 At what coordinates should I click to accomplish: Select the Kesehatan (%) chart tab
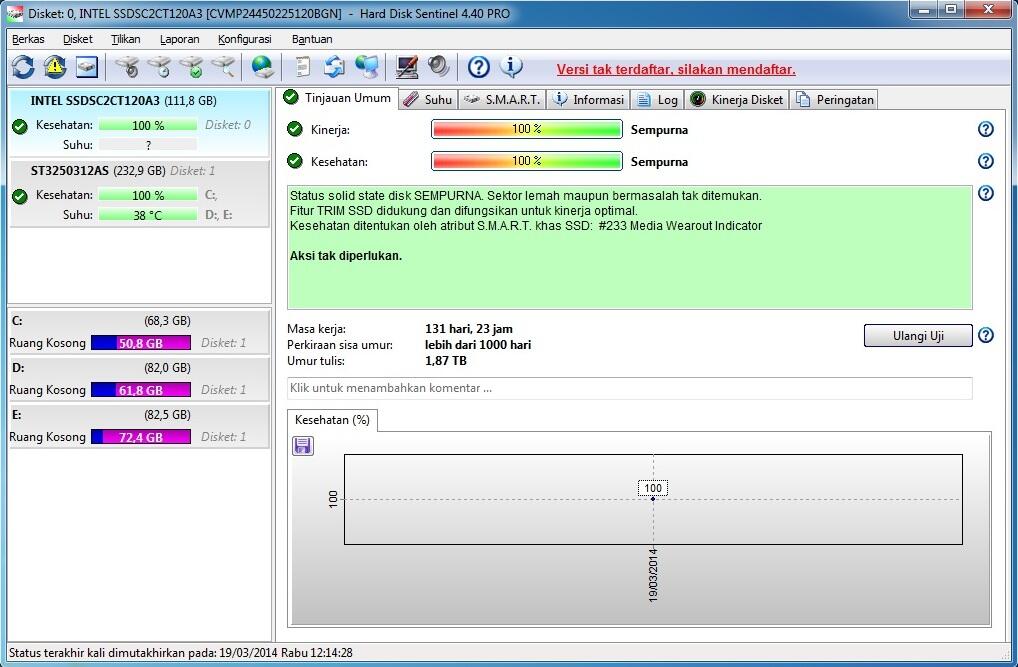332,420
